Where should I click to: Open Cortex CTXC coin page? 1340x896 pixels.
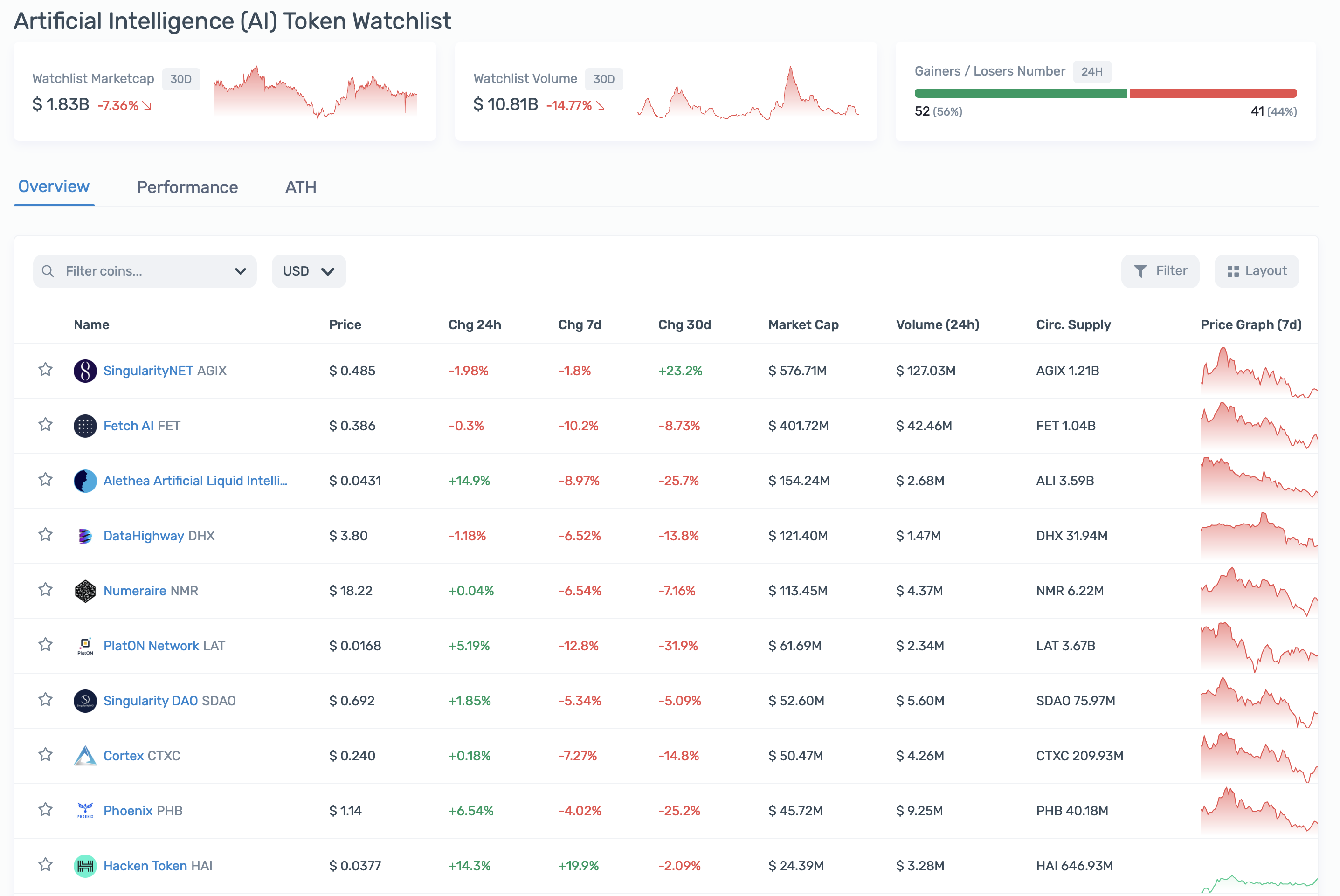(142, 756)
